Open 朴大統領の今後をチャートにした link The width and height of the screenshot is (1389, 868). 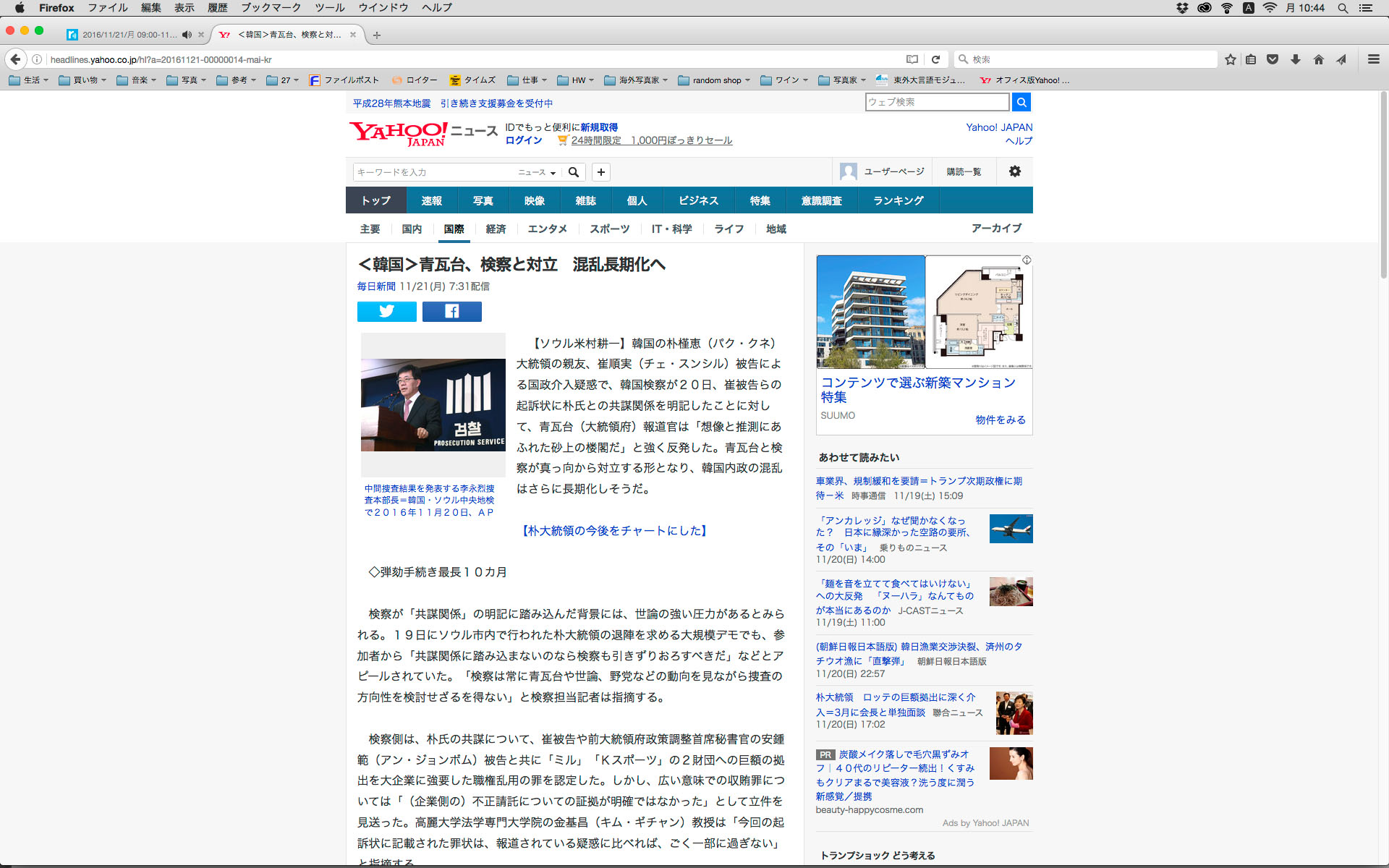(x=613, y=530)
